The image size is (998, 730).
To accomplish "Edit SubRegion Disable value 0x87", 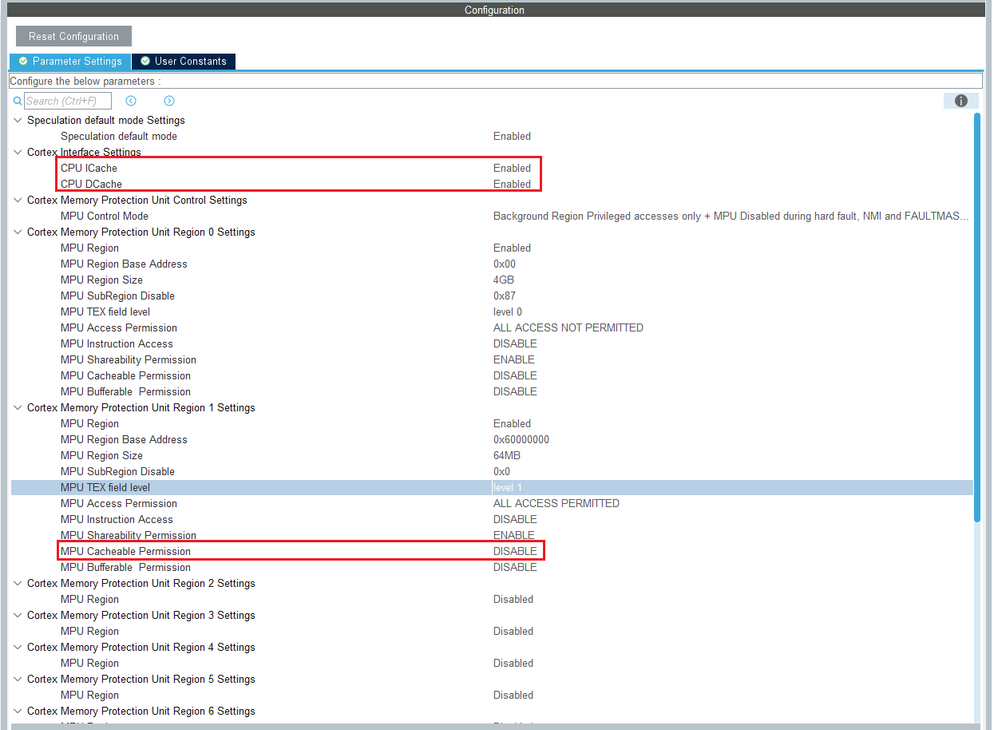I will pyautogui.click(x=504, y=295).
